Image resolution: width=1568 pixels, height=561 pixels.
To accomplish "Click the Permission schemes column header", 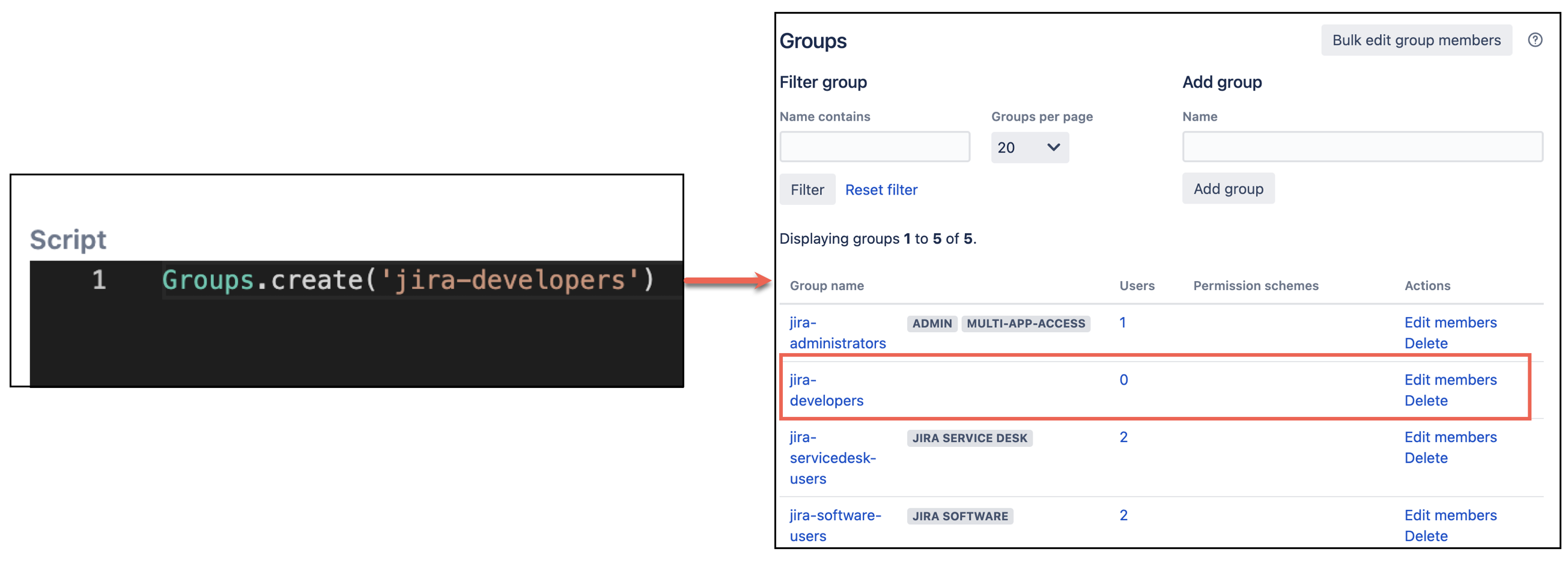I will [x=1255, y=285].
